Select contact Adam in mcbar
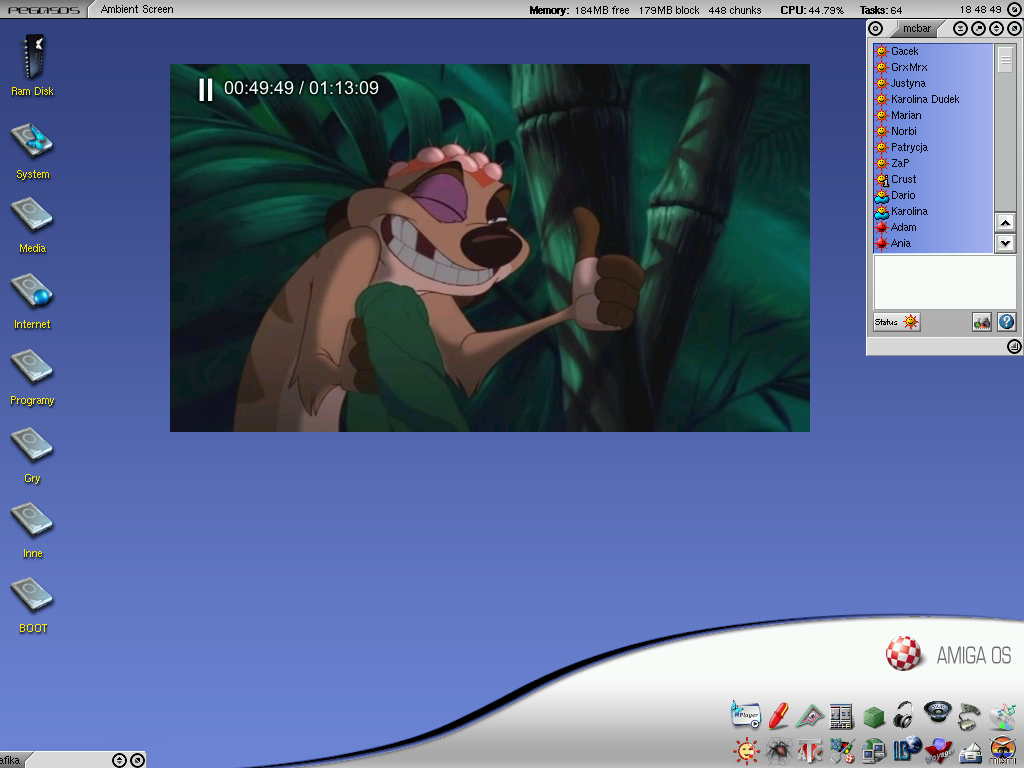Screen dimensions: 1024x768 933,227
